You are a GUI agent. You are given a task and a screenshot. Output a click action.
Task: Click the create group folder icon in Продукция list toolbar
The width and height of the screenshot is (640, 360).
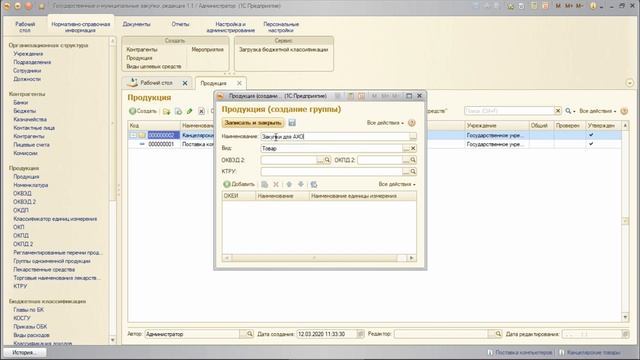(166, 111)
